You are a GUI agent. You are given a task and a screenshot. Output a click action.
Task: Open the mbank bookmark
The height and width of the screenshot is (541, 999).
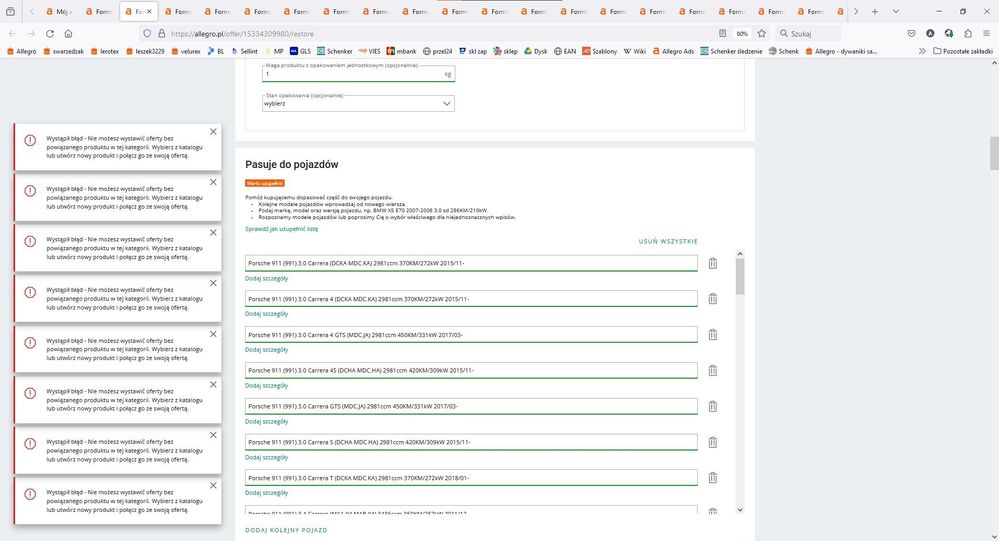pyautogui.click(x=400, y=50)
